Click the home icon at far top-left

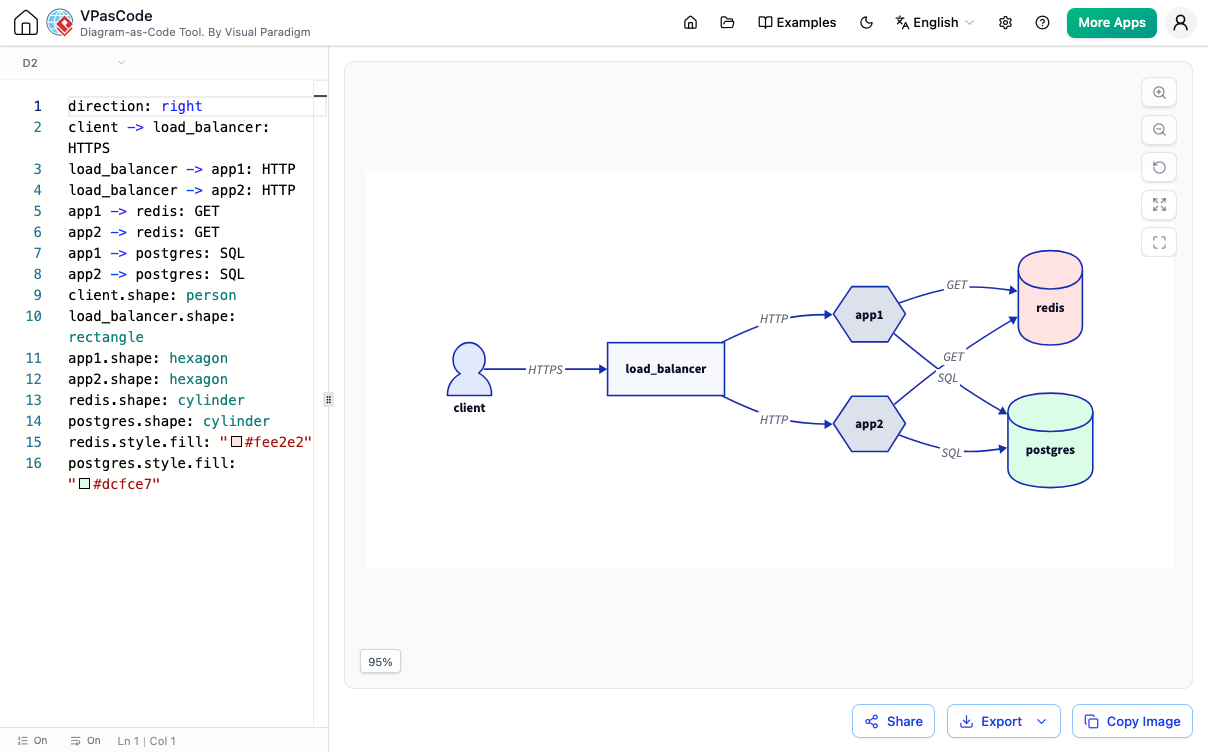(x=27, y=23)
